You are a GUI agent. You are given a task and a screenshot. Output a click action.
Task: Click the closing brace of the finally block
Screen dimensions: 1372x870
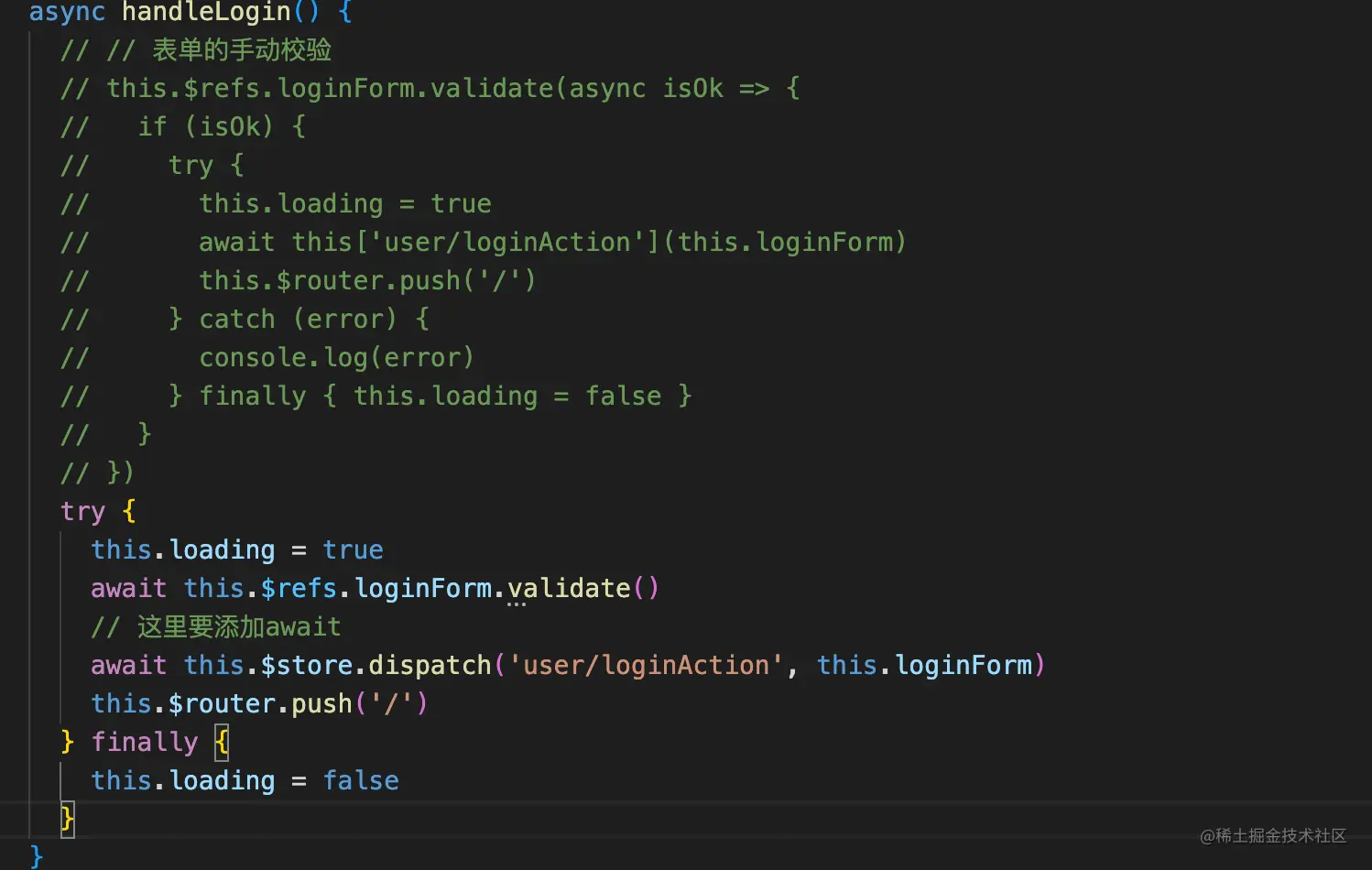(67, 818)
